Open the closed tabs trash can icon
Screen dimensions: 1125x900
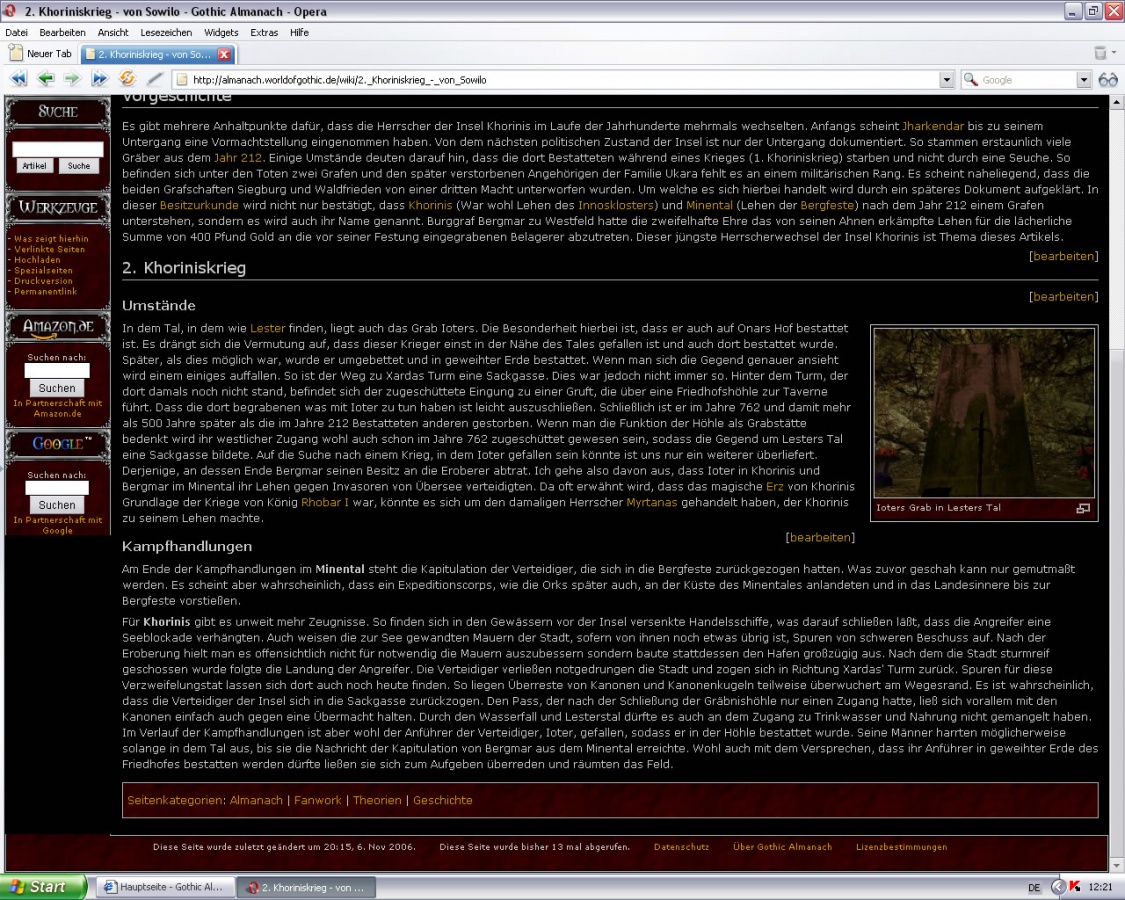click(x=1099, y=53)
